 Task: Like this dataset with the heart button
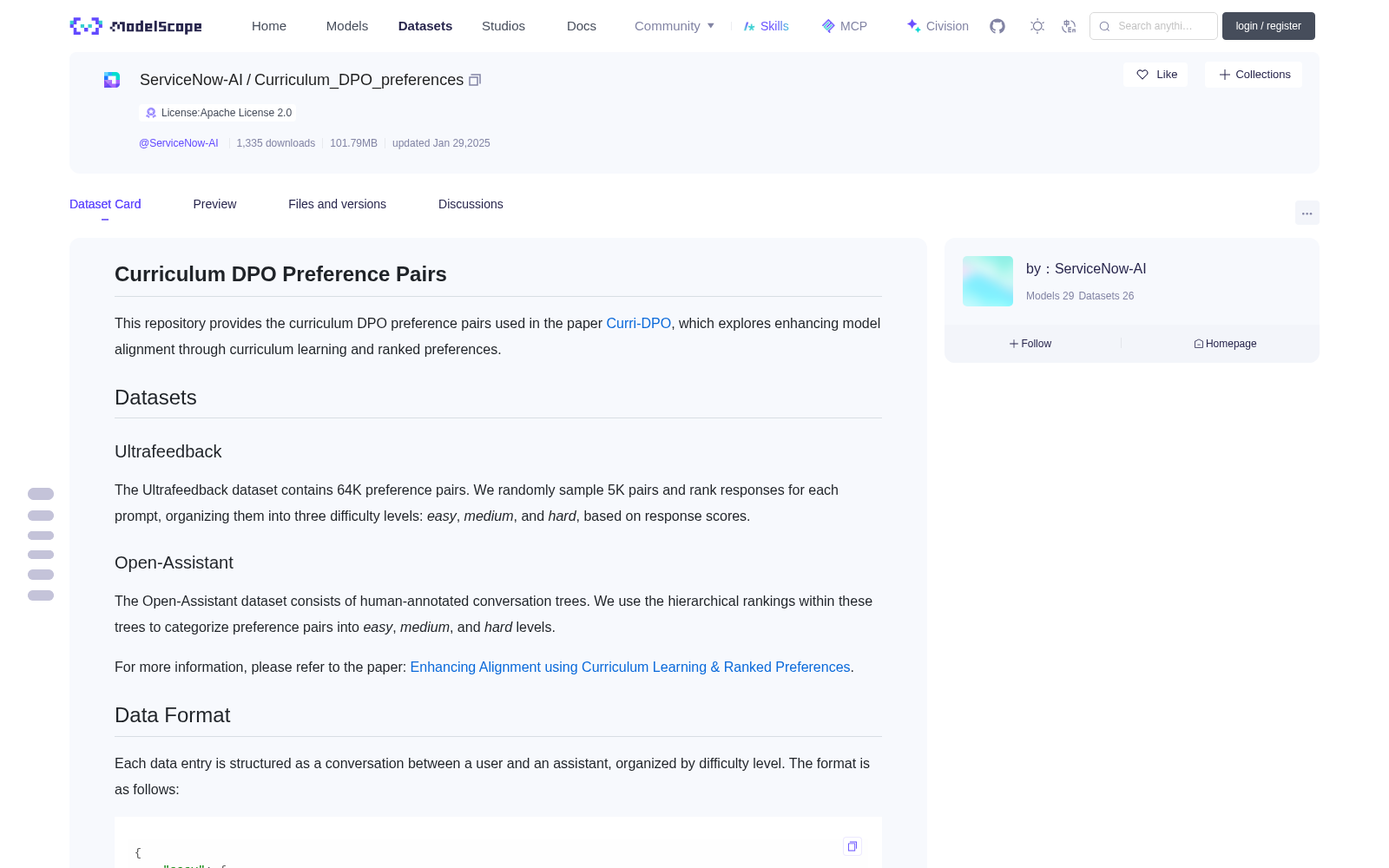pyautogui.click(x=1155, y=75)
